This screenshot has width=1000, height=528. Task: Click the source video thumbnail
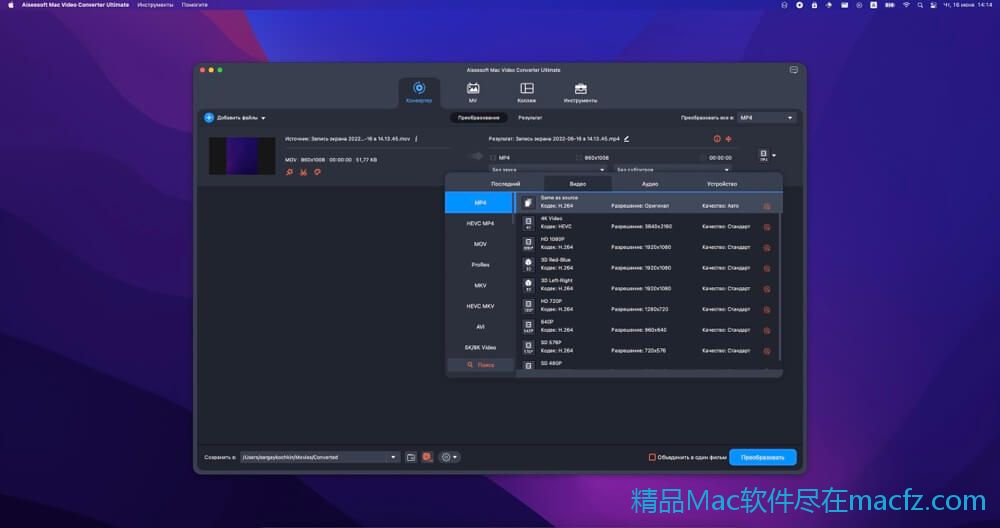point(242,156)
